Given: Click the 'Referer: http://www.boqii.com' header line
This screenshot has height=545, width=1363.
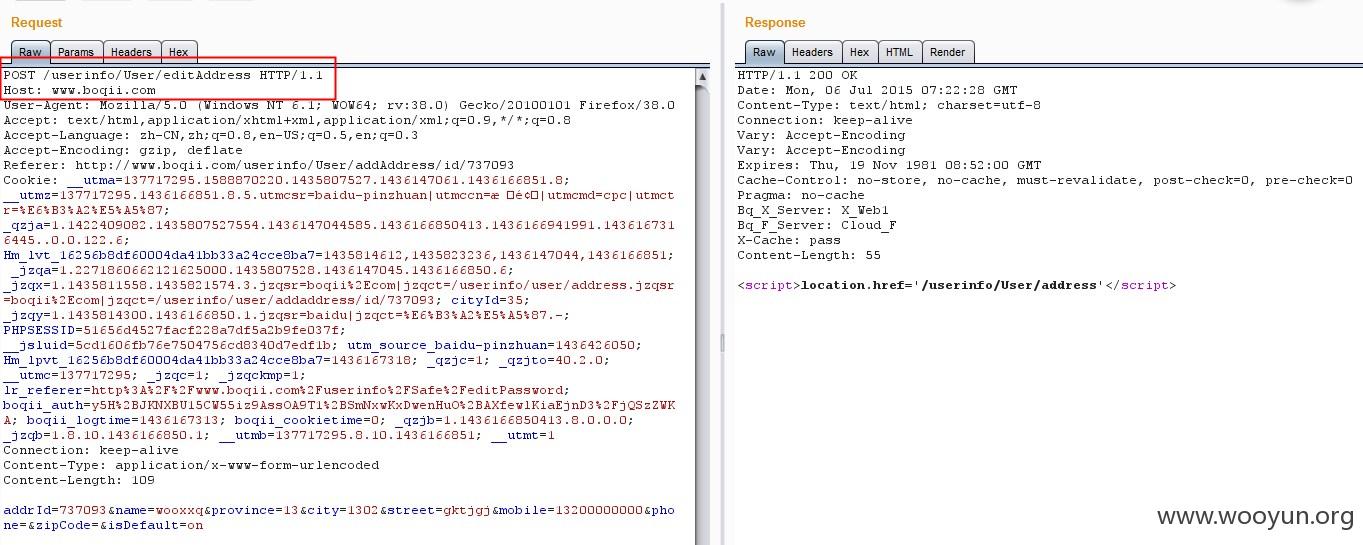Looking at the screenshot, I should point(259,165).
